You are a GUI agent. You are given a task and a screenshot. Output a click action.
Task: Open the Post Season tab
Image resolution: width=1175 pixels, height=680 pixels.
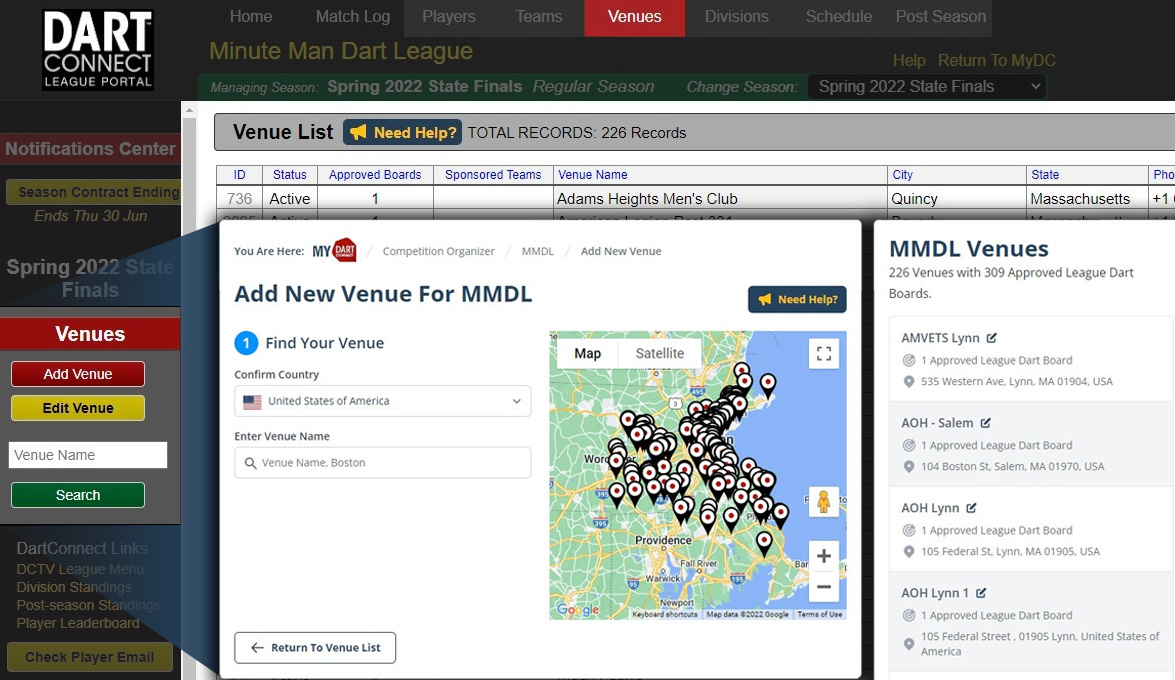click(x=940, y=16)
